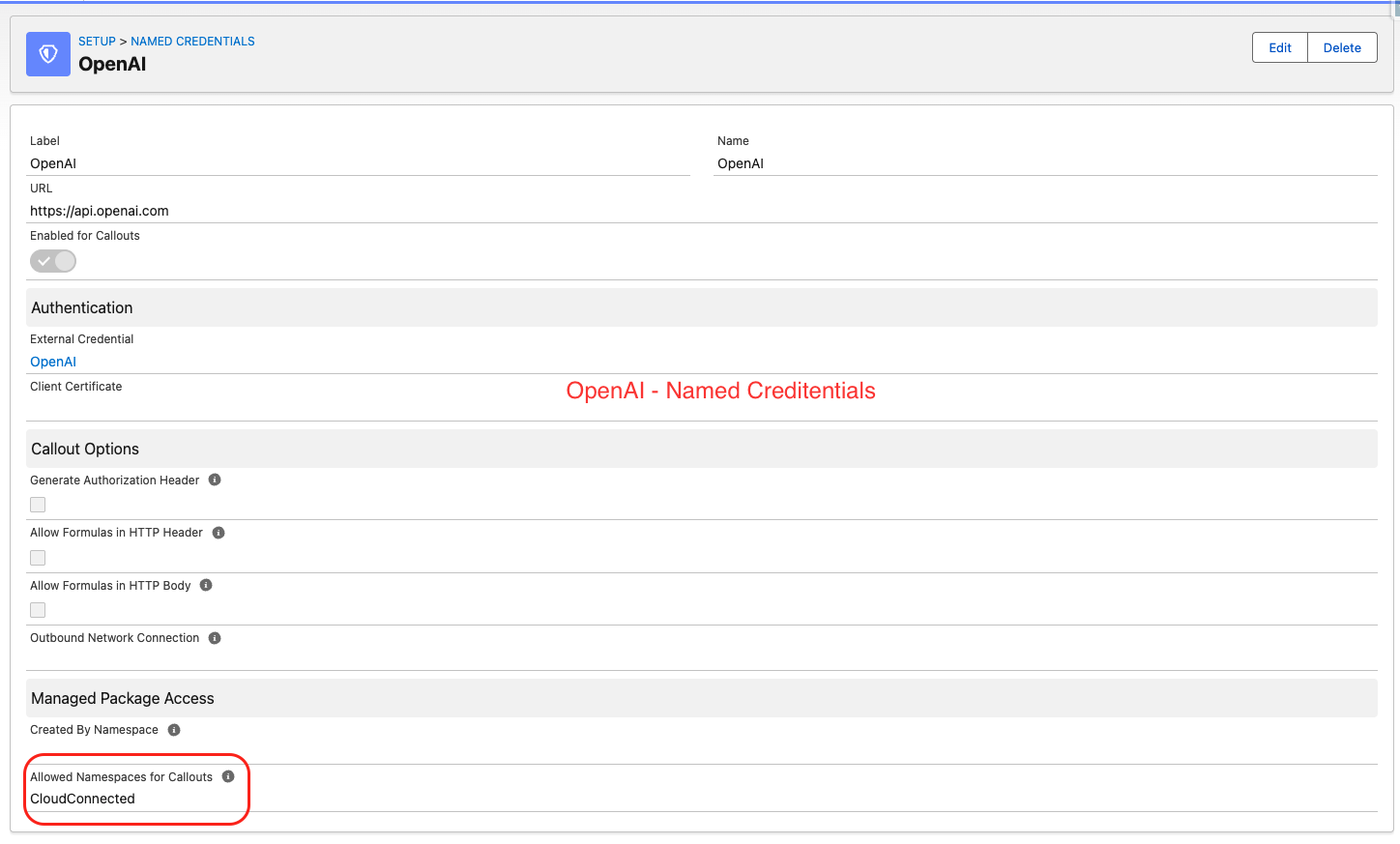
Task: Click info icon next to Generate Authorization Header
Action: tap(215, 480)
